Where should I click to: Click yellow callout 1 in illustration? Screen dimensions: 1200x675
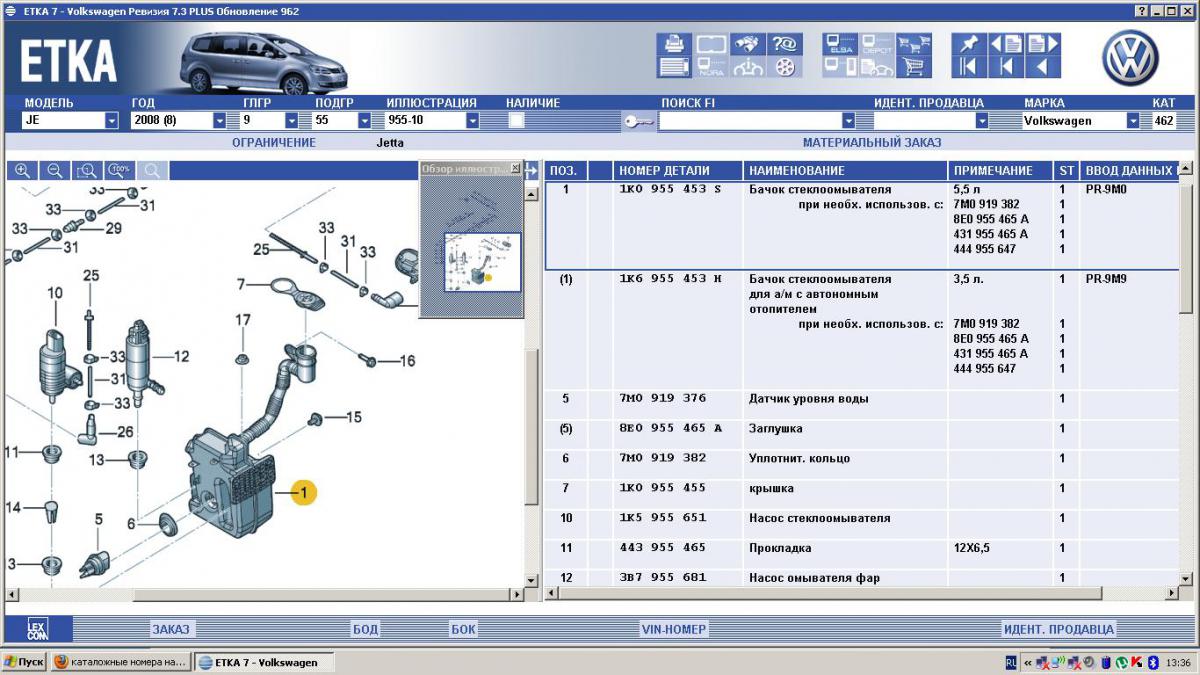pos(304,491)
